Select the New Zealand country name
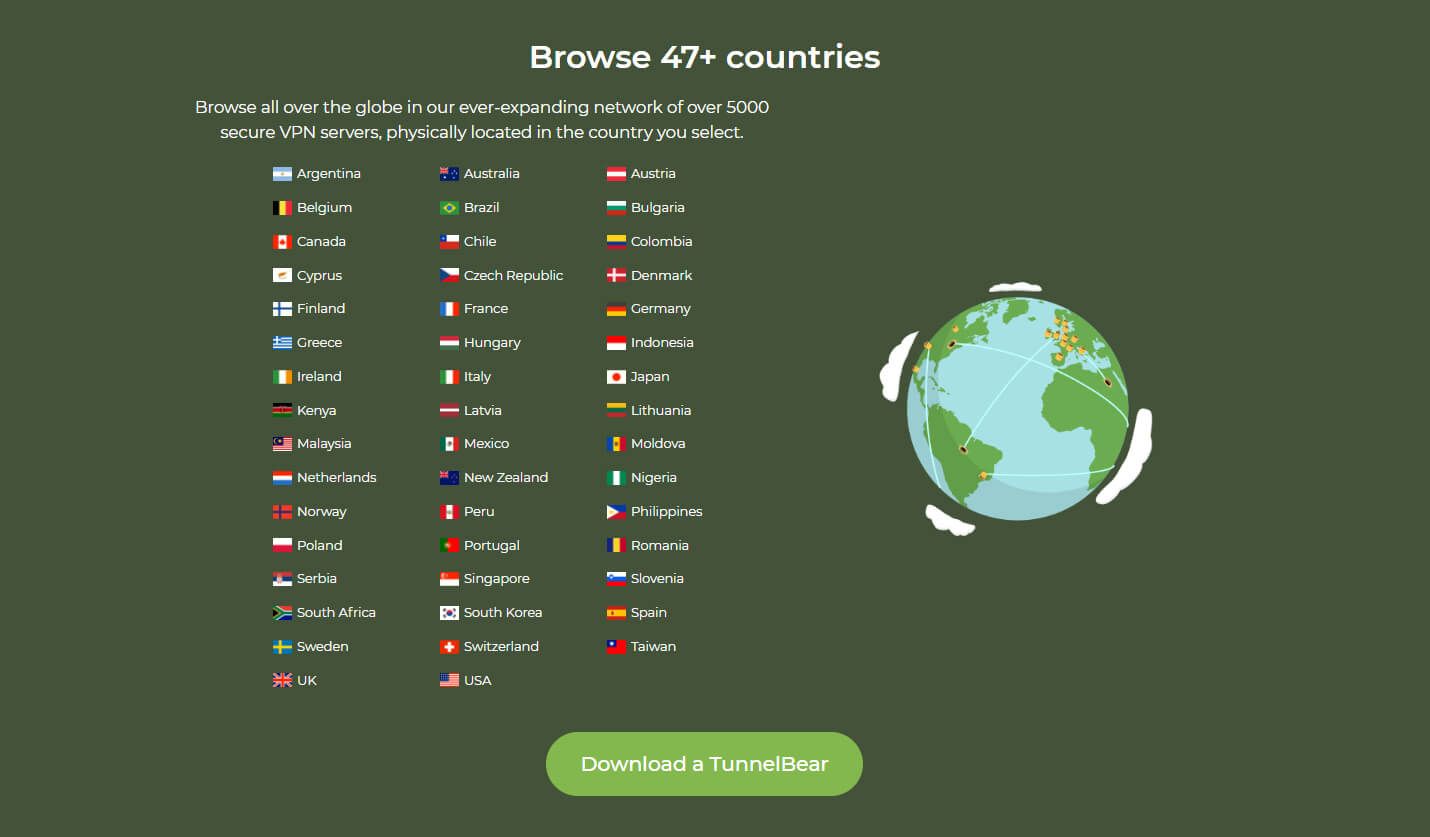Screen dimensions: 1430x837 [506, 478]
